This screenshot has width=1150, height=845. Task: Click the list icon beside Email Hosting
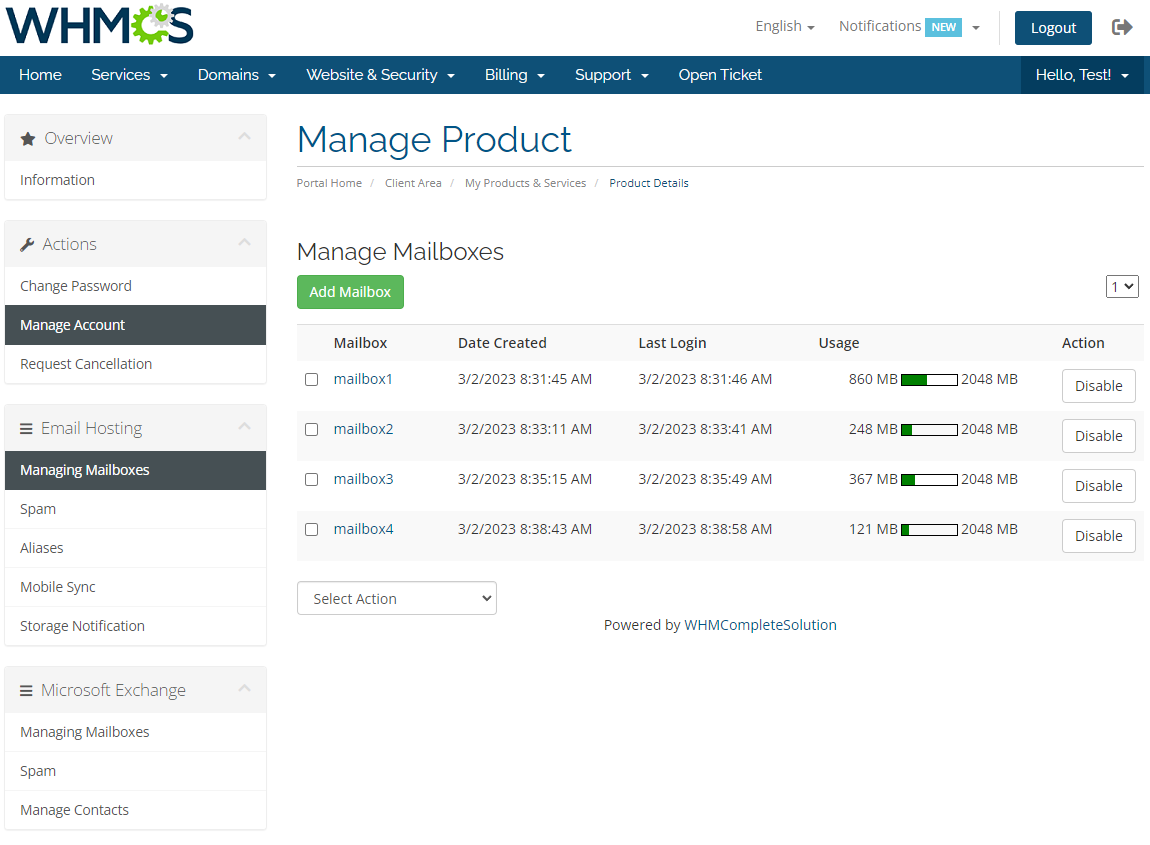click(26, 428)
